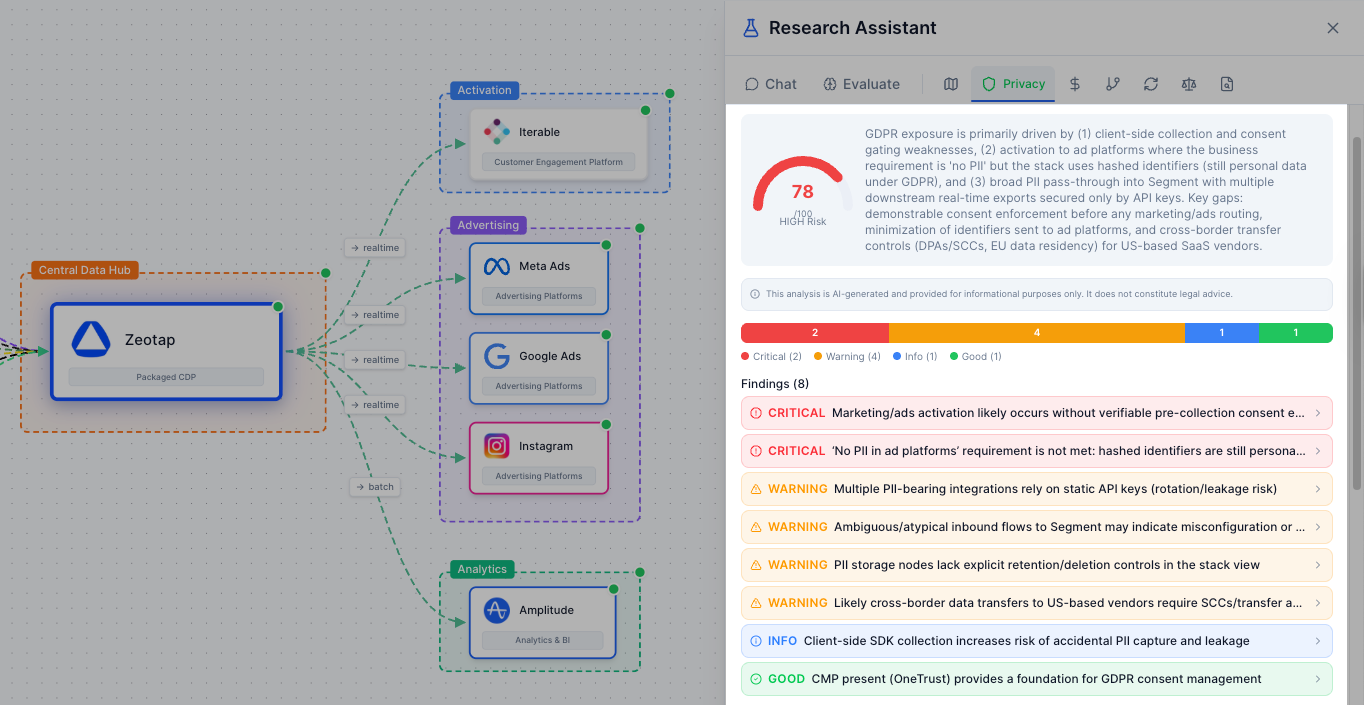The height and width of the screenshot is (705, 1364).
Task: Click the data flow branch icon
Action: pos(1112,84)
